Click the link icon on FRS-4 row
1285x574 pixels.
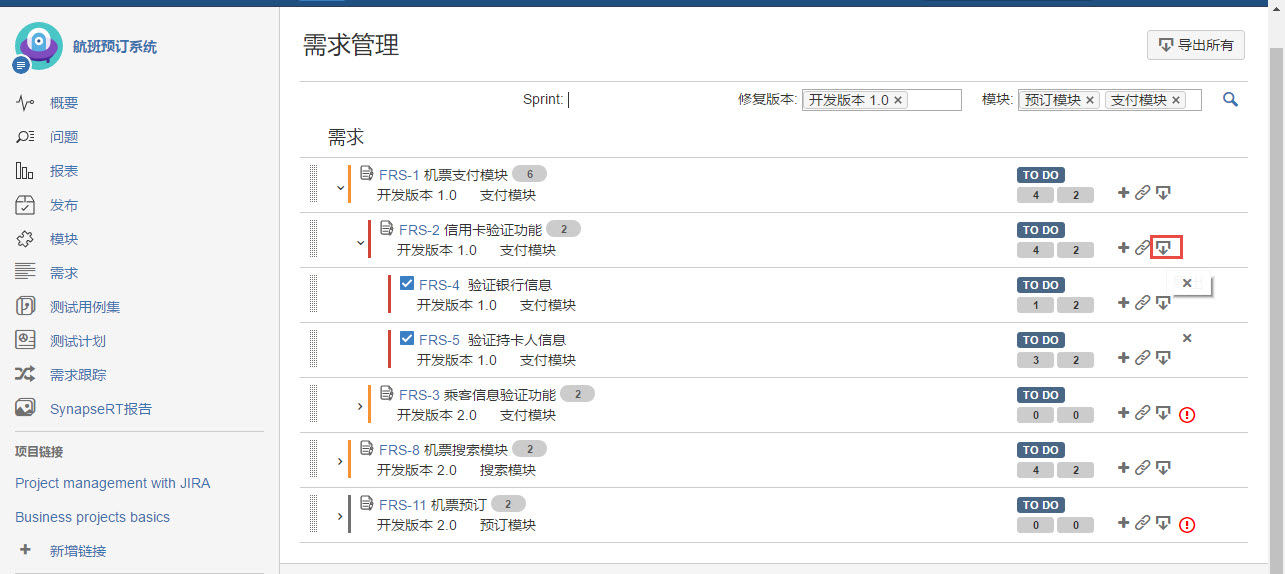click(x=1142, y=303)
